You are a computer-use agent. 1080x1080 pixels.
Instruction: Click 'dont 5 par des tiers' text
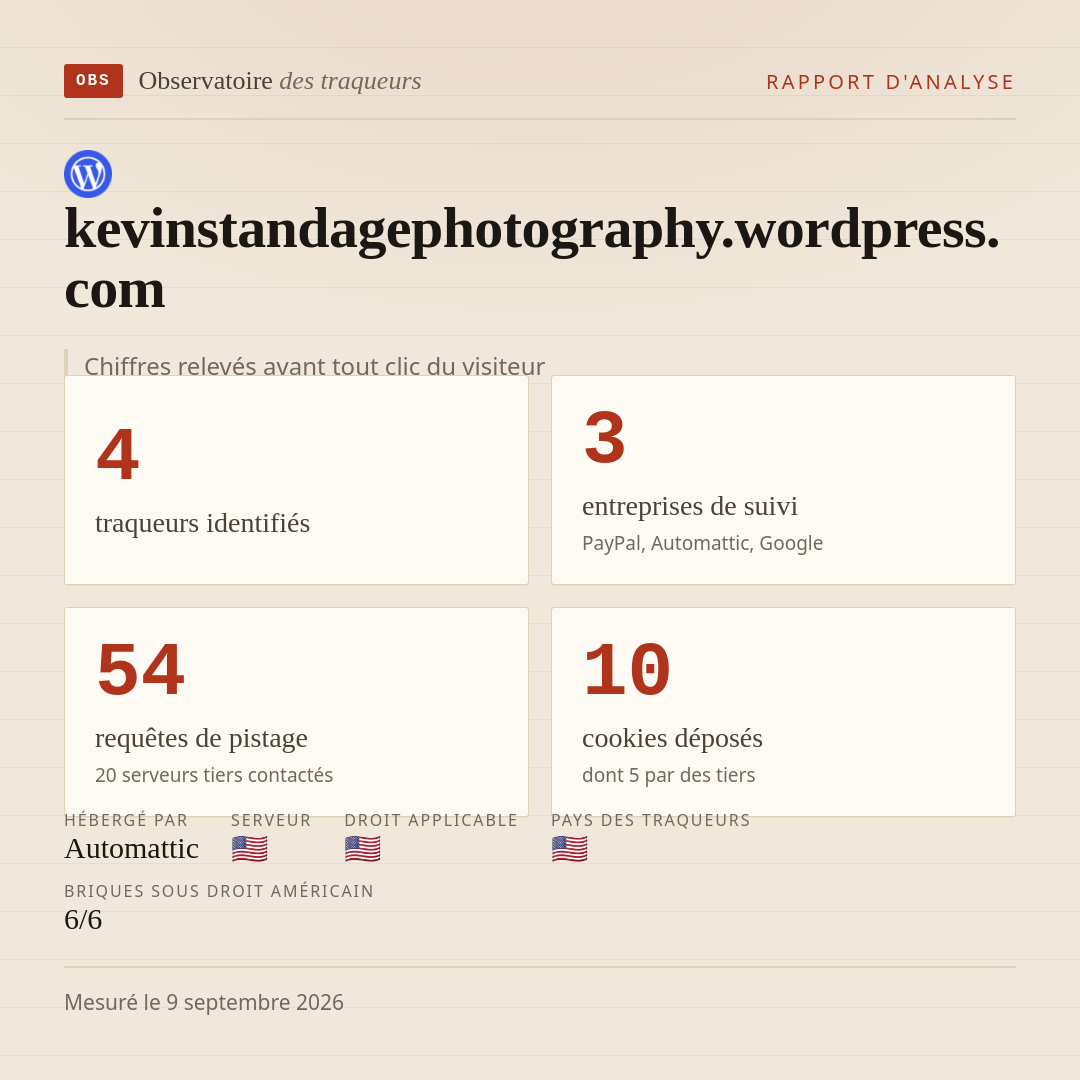[x=669, y=776]
